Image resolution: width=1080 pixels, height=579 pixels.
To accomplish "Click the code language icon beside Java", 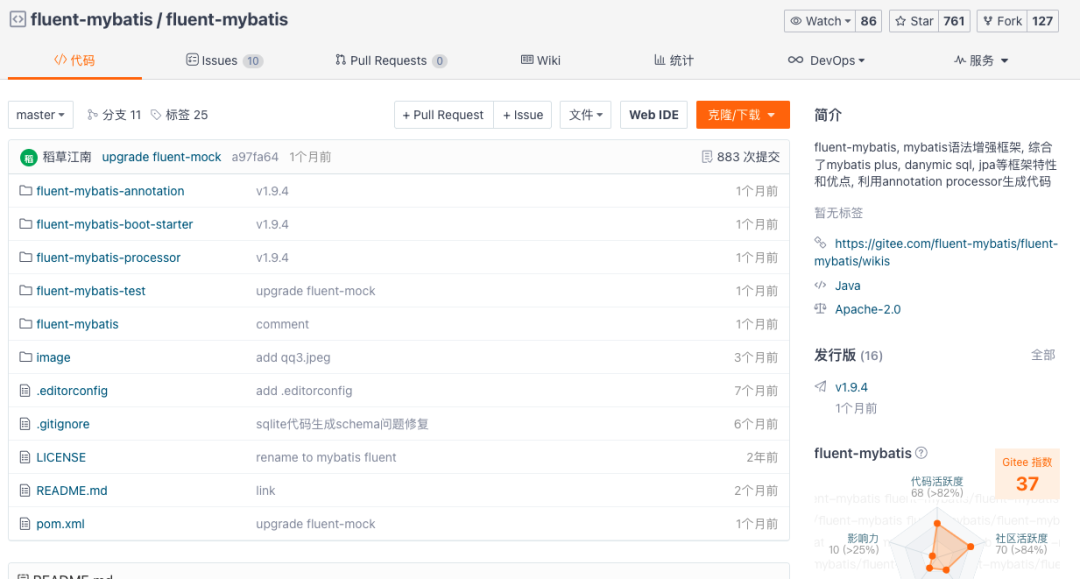I will tap(820, 285).
